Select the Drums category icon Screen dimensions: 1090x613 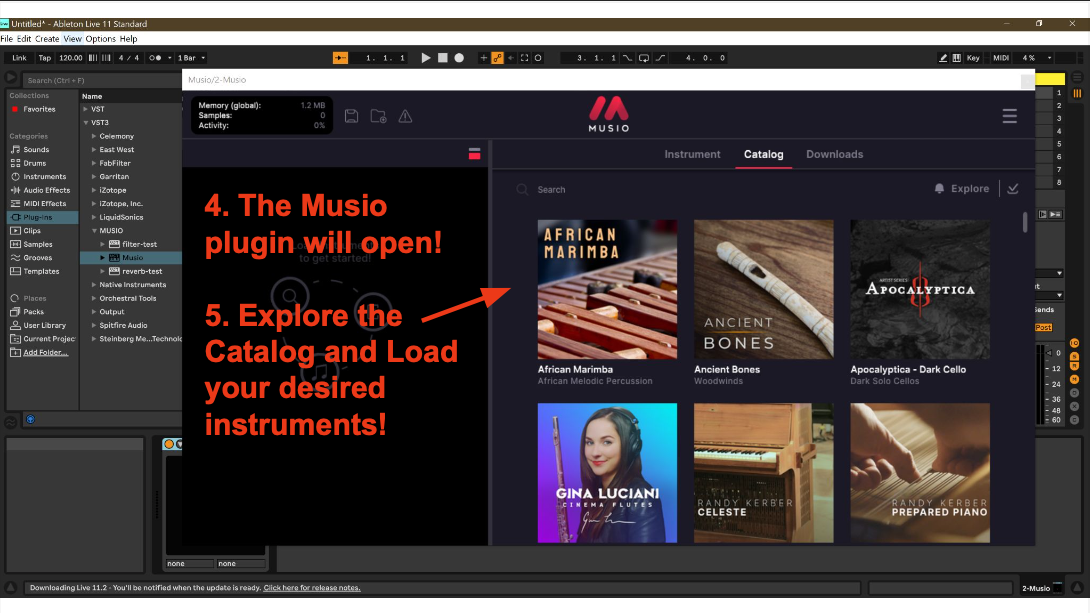tap(15, 163)
